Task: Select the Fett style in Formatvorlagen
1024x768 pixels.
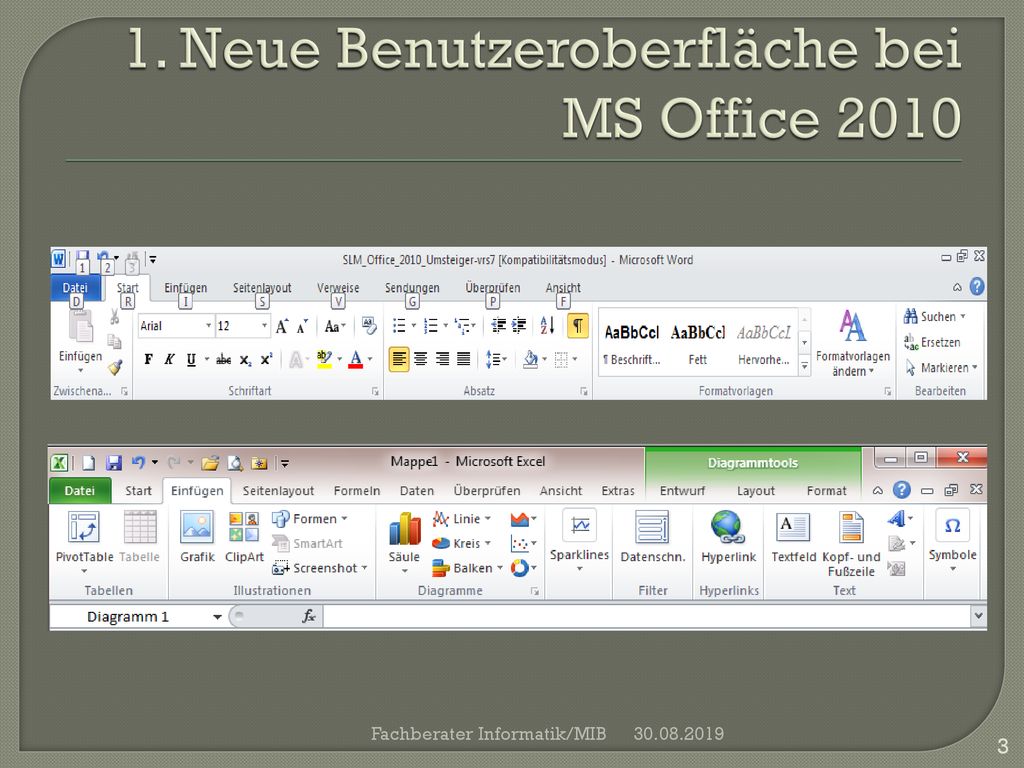Action: point(697,345)
